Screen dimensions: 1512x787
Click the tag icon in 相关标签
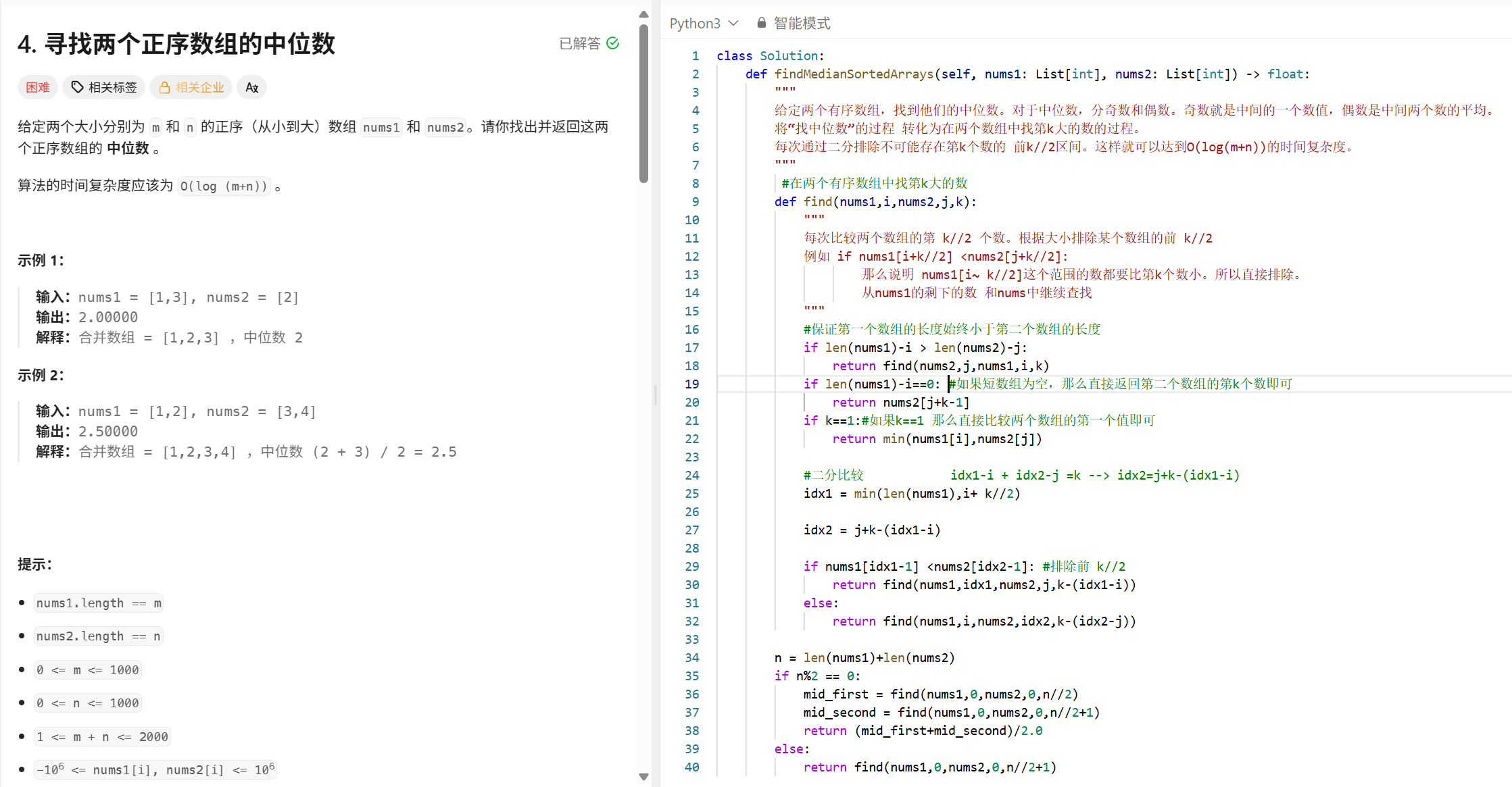point(78,87)
